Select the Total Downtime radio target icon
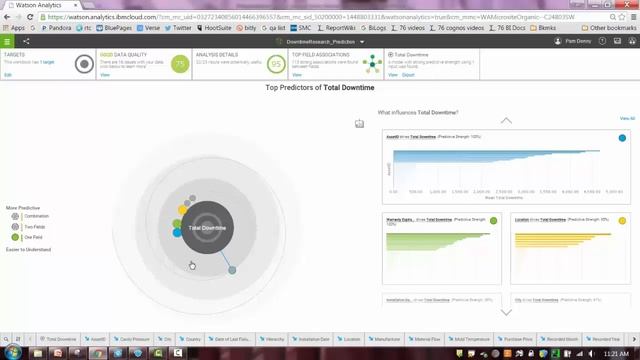This screenshot has width=640, height=360. pos(391,54)
